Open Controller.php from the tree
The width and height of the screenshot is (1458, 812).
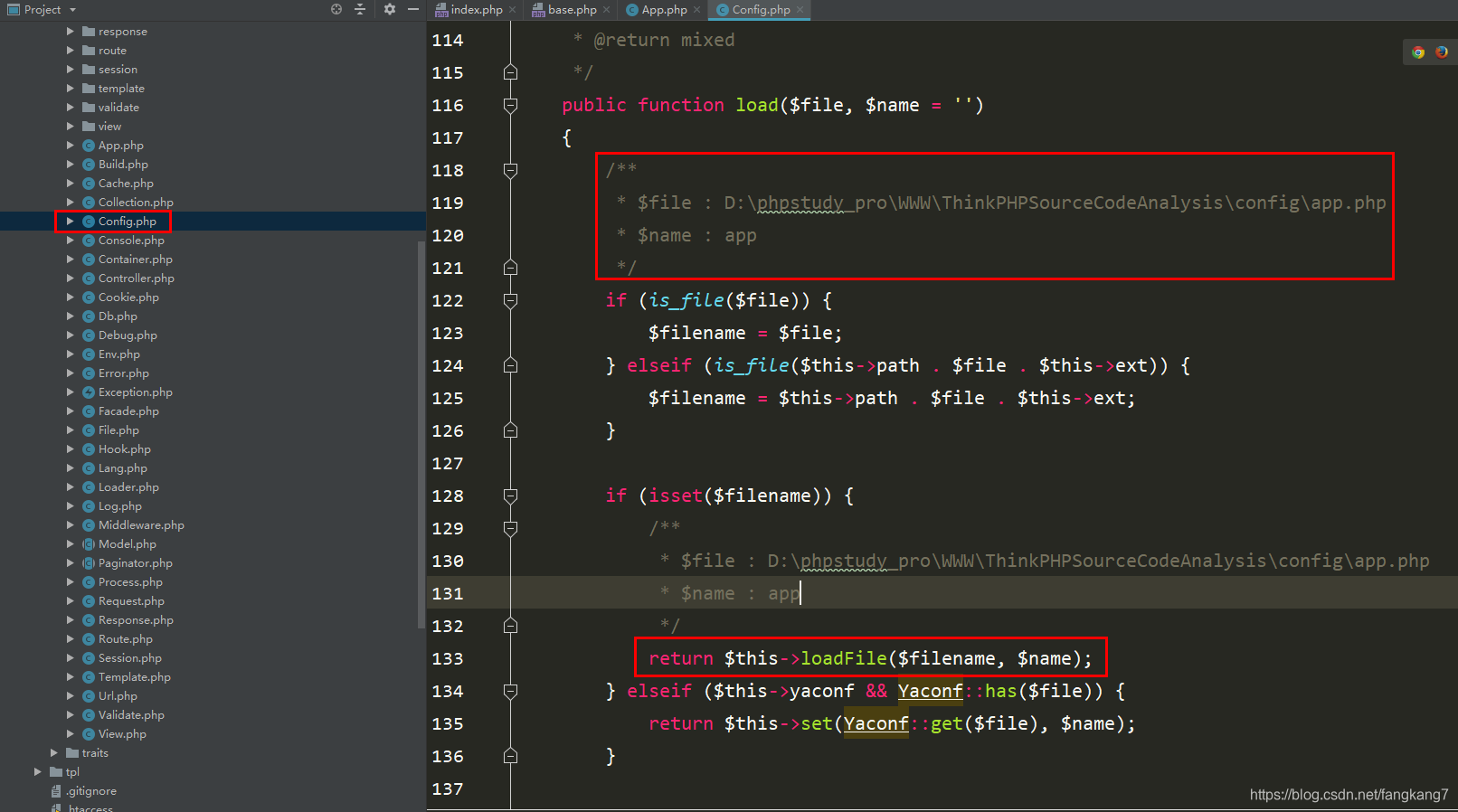coord(136,279)
